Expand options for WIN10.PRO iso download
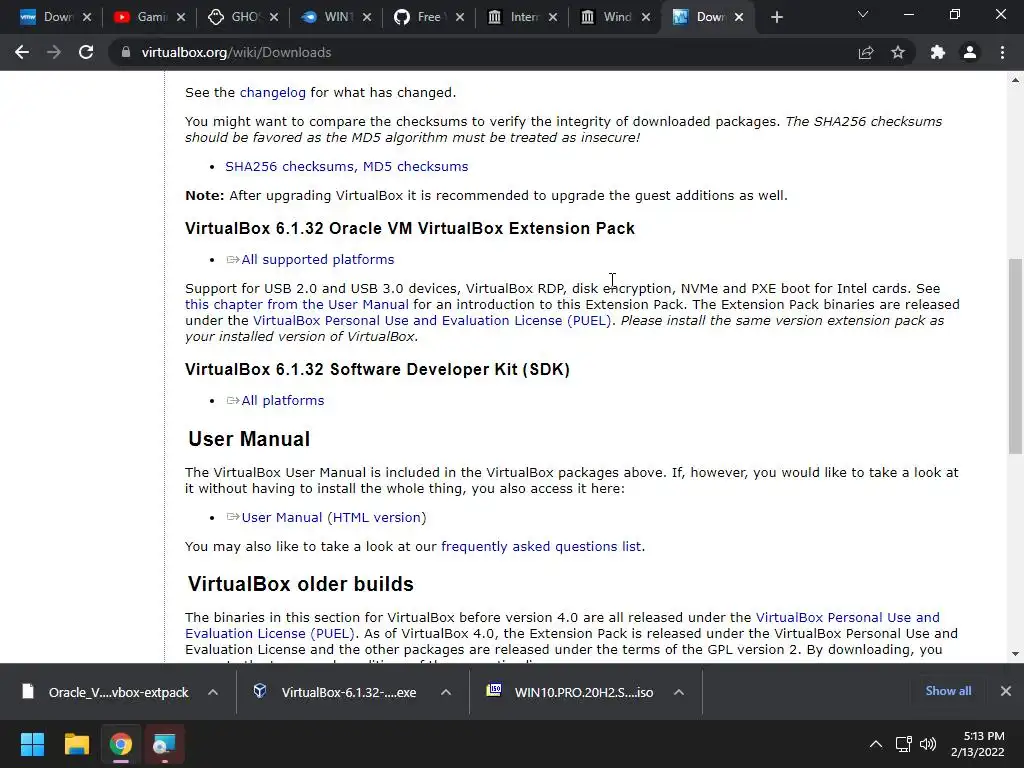 coord(679,692)
